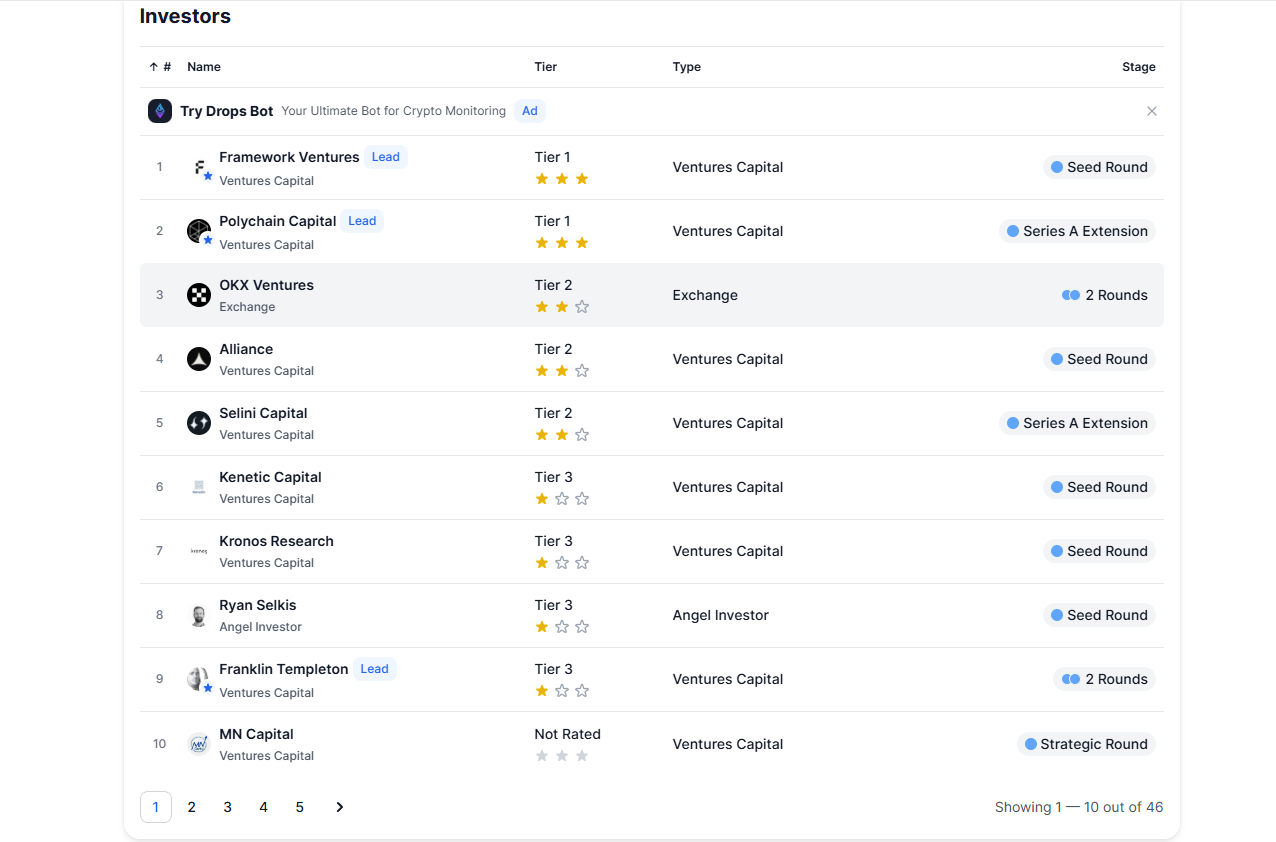Image resolution: width=1276 pixels, height=842 pixels.
Task: Click Ryan Selkis profile photo
Action: pos(199,615)
